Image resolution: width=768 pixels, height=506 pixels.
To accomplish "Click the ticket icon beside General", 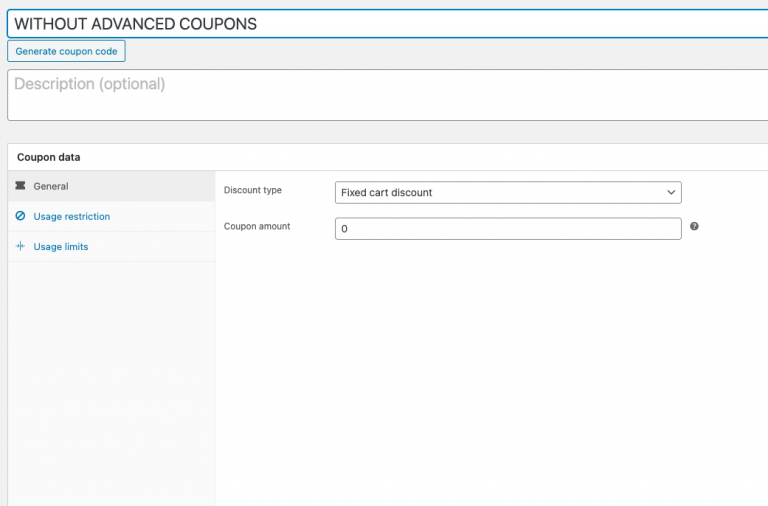I will [x=20, y=186].
